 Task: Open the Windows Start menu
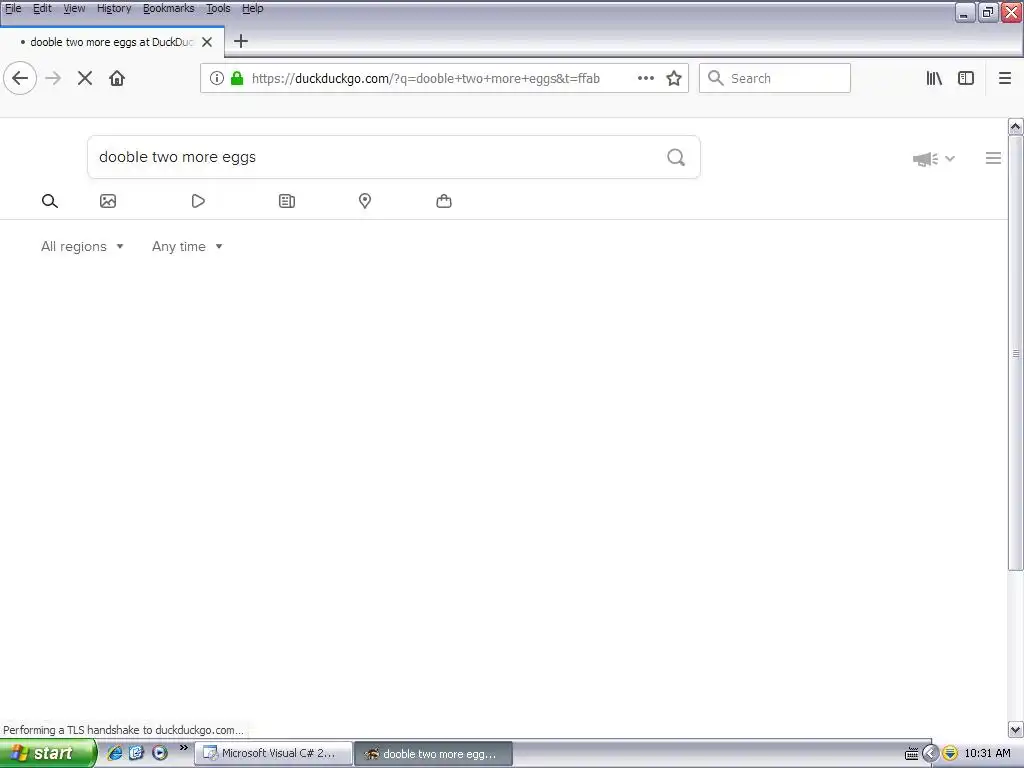(x=48, y=754)
